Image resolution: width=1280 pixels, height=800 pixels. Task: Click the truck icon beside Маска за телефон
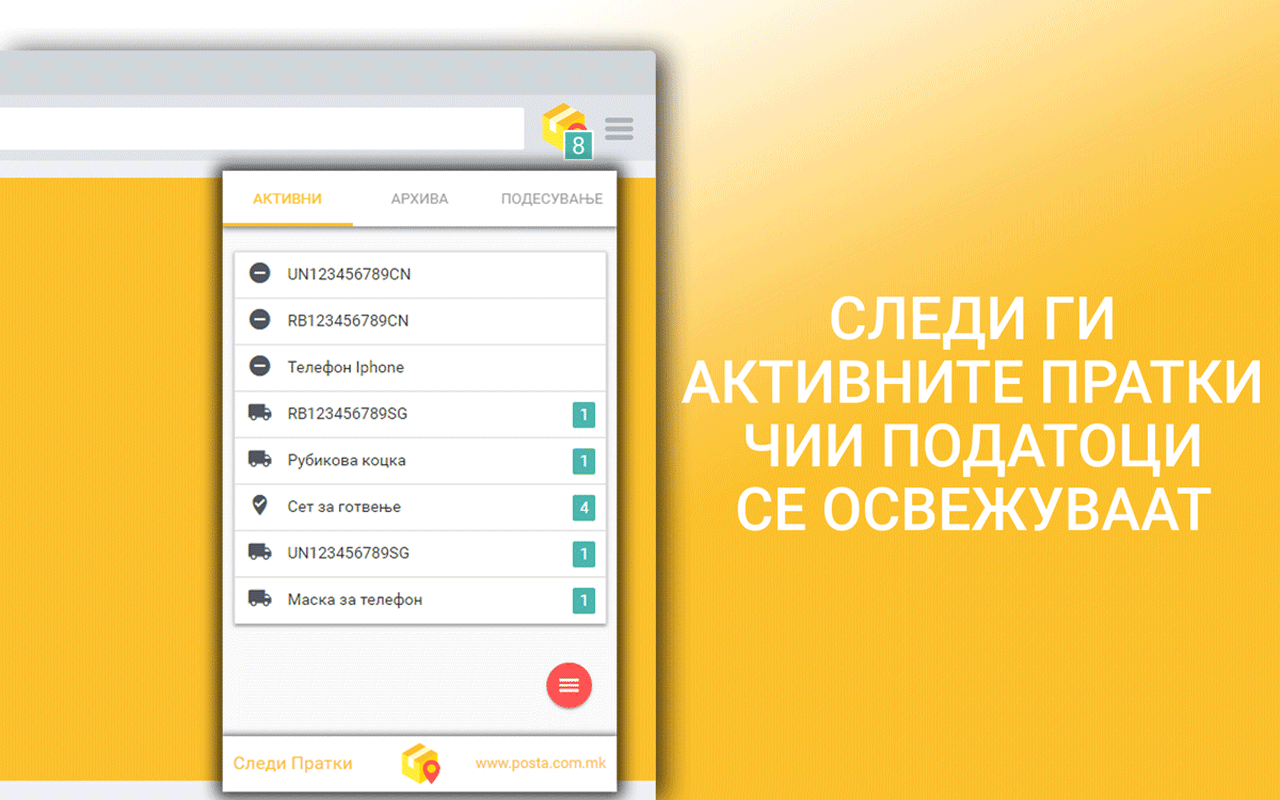[260, 600]
